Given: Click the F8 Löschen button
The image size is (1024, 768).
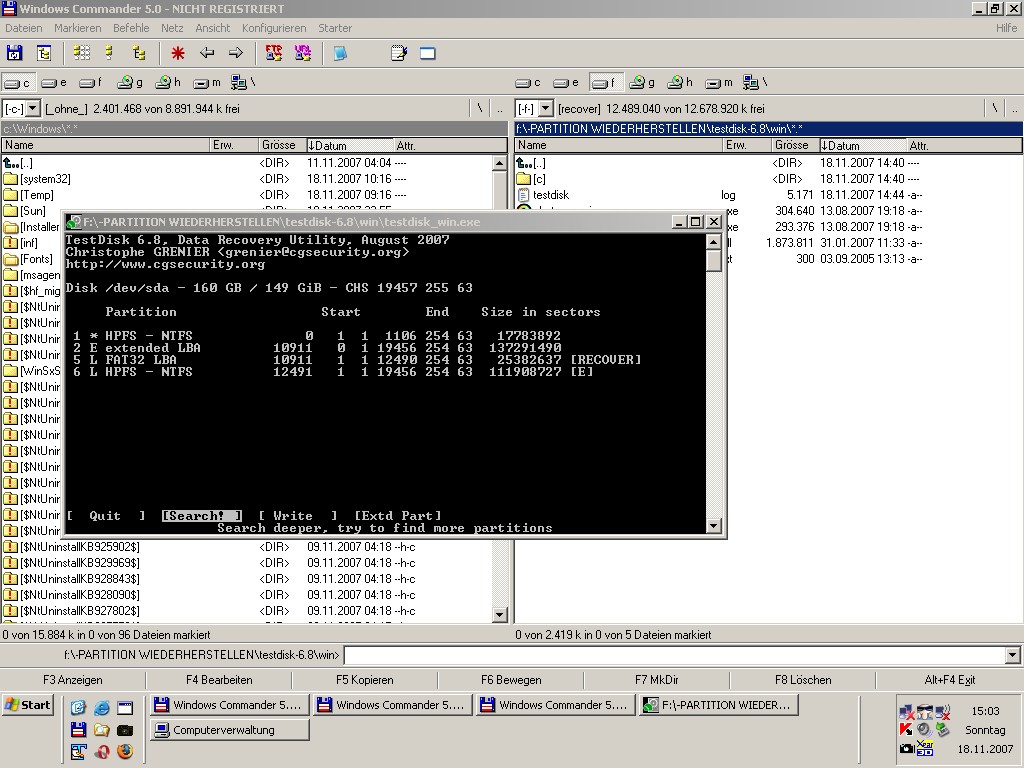Looking at the screenshot, I should point(803,680).
